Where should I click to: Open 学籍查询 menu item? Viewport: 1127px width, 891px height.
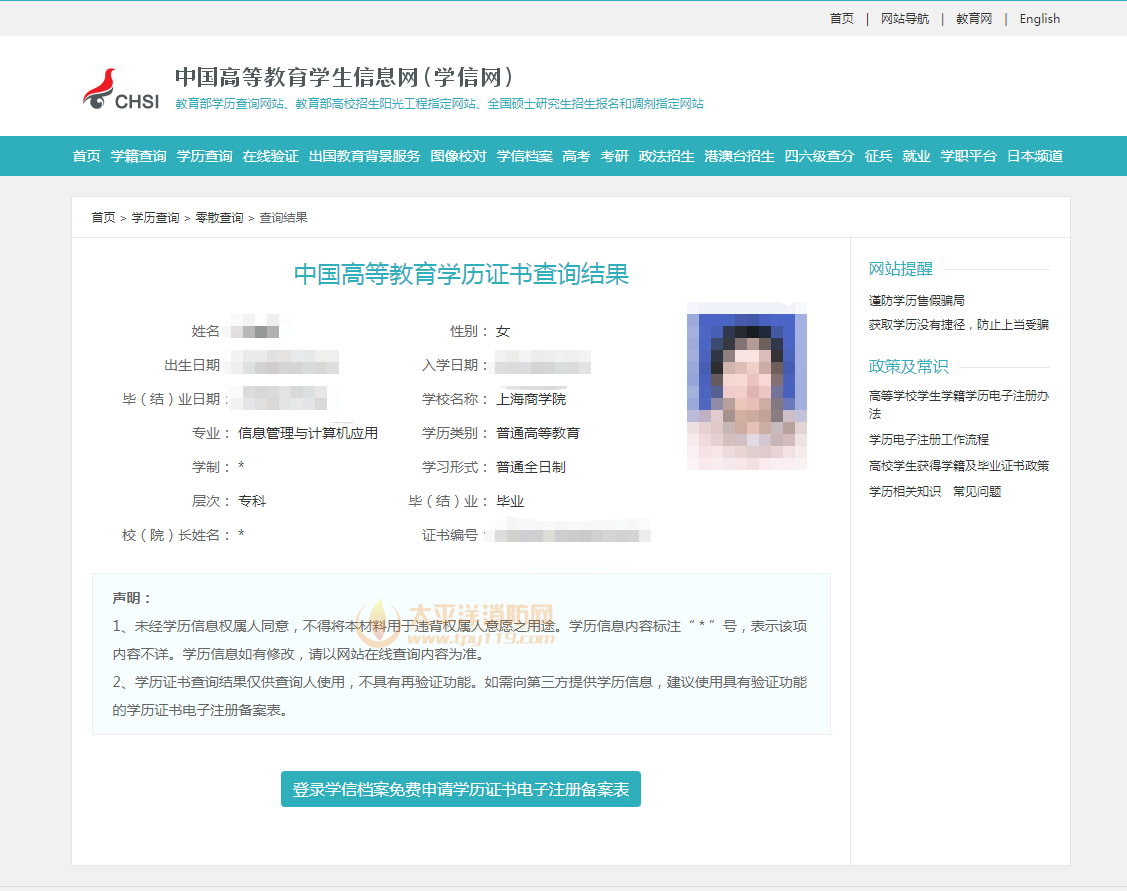coord(139,156)
